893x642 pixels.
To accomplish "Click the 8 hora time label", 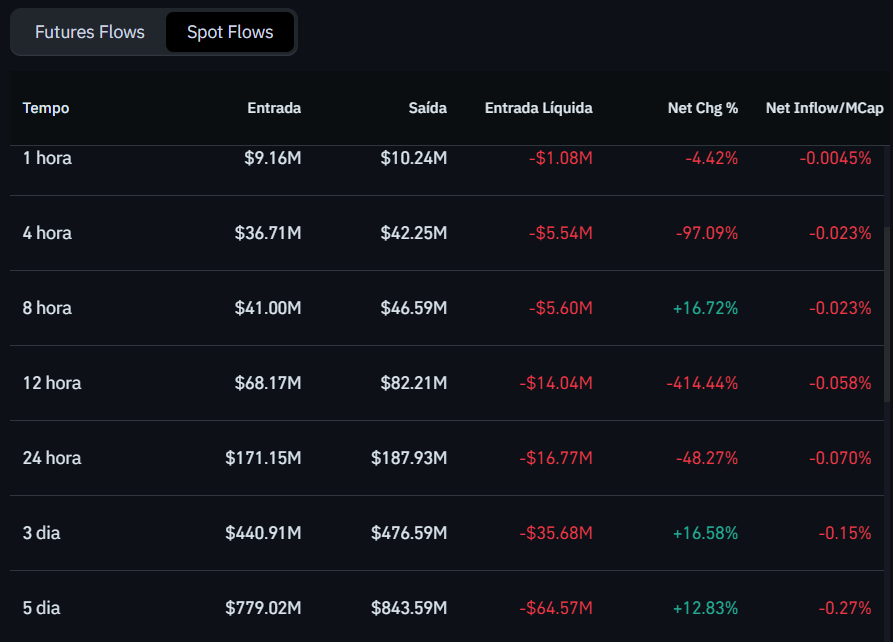I will 47,307.
